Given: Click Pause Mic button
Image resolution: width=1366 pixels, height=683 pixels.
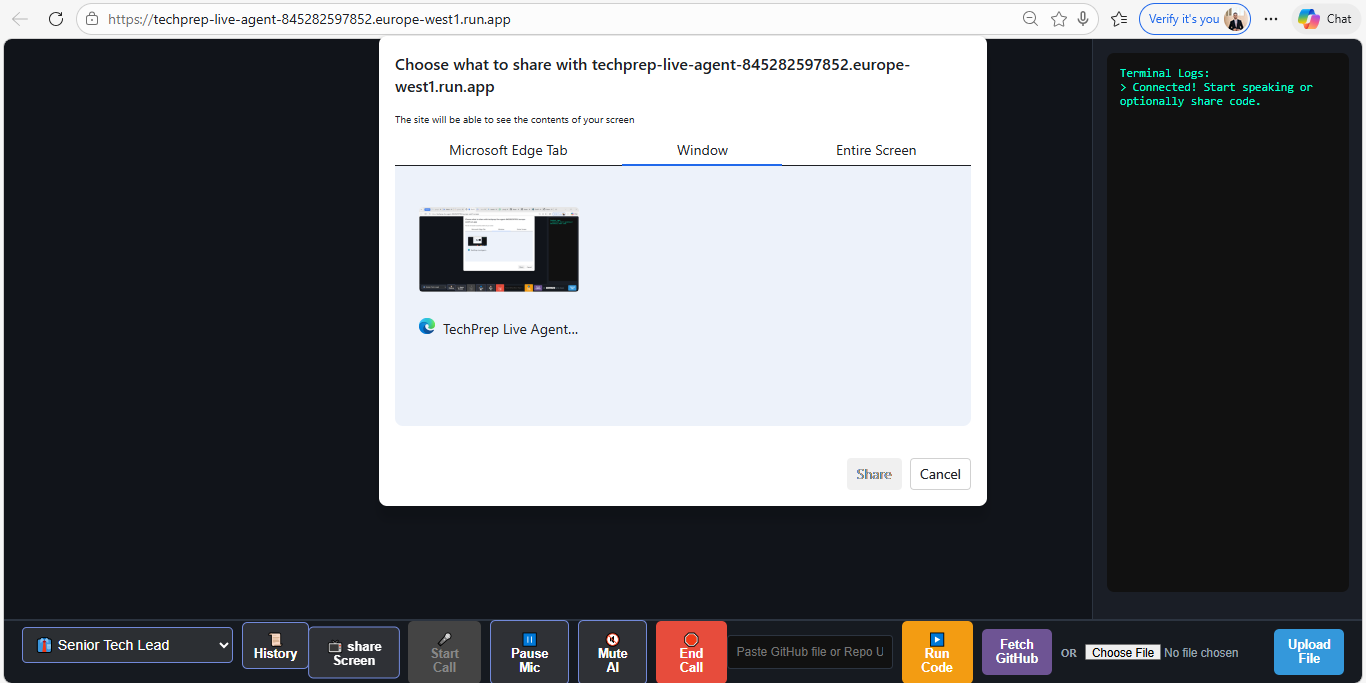Looking at the screenshot, I should coord(529,652).
